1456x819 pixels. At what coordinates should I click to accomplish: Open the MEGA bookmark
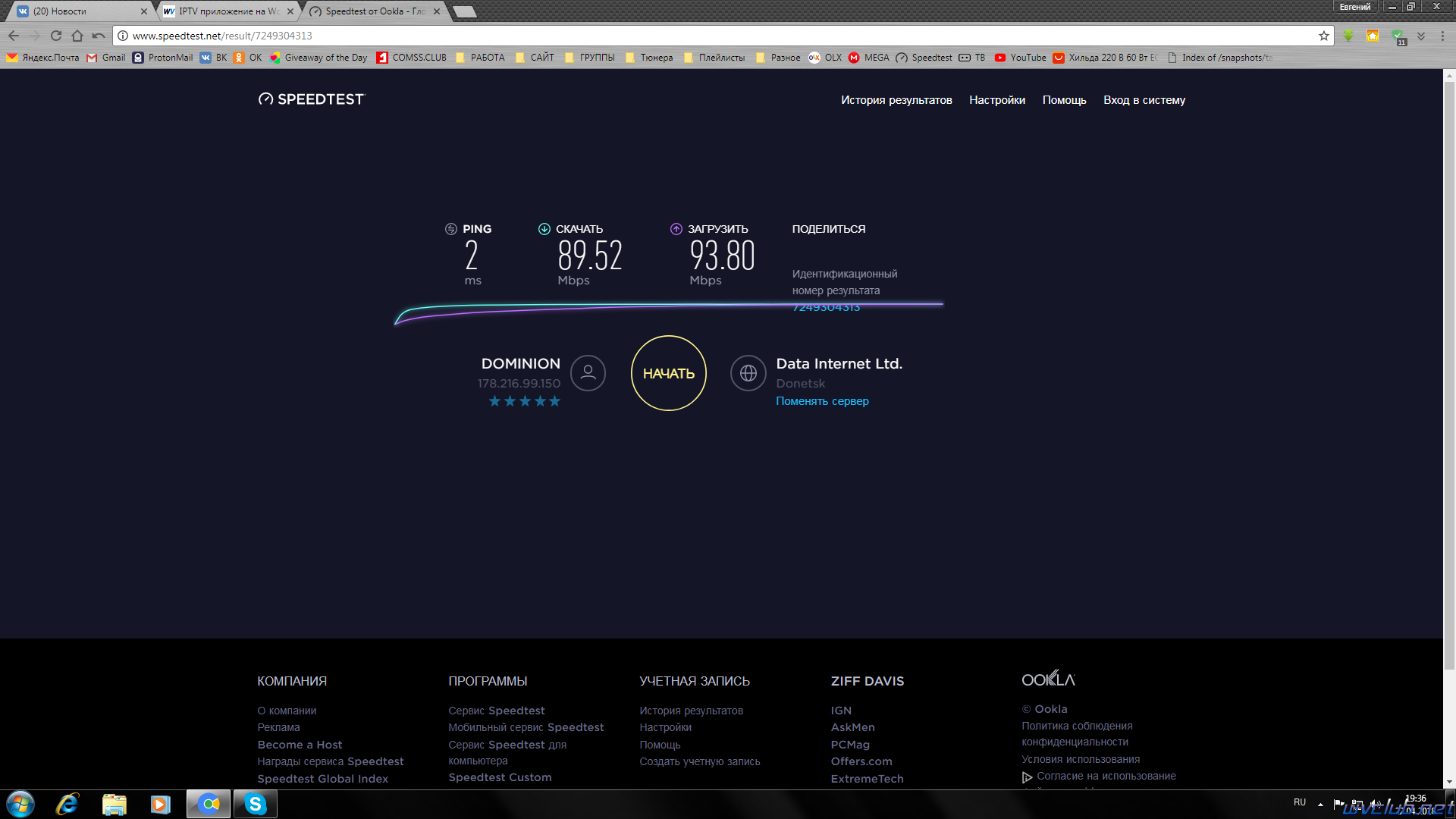(x=869, y=58)
